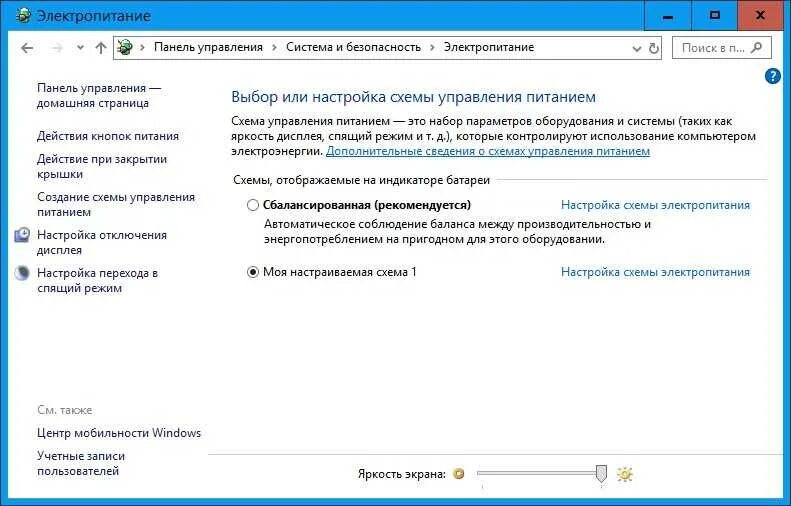Open 'Создание схемы управления питанием' link
The height and width of the screenshot is (506, 791).
coord(116,204)
